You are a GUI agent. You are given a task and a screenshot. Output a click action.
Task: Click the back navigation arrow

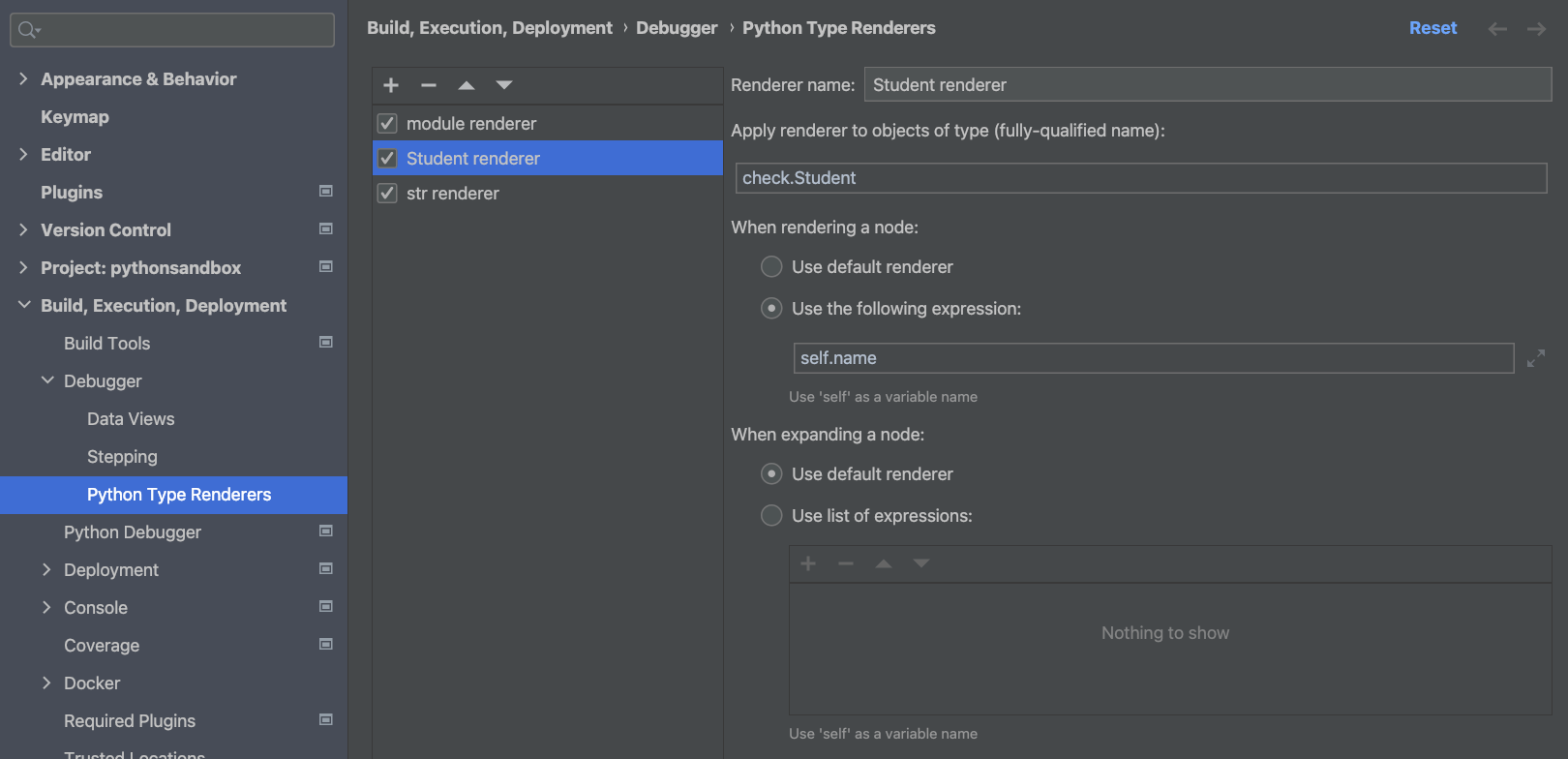tap(1497, 29)
